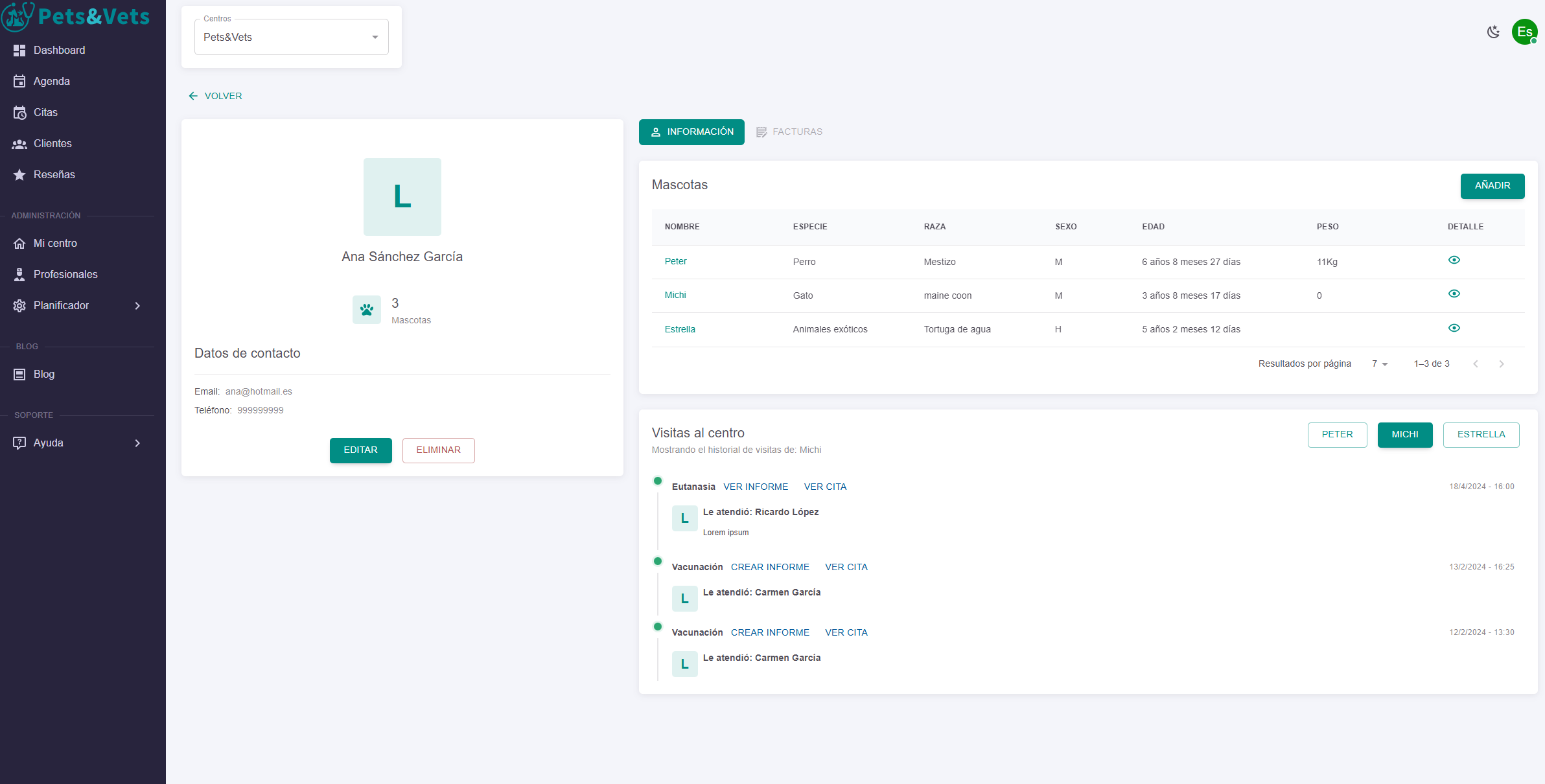Open the Peter pet link

[x=675, y=261]
